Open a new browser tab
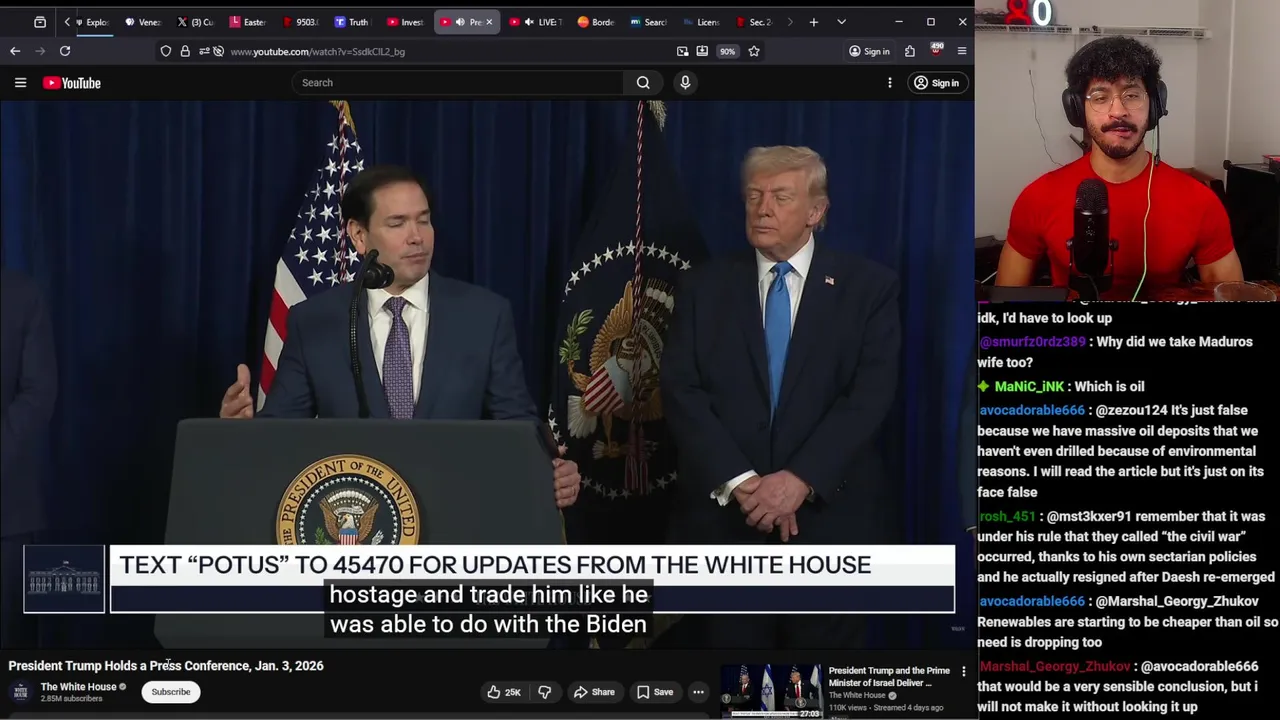 [814, 22]
